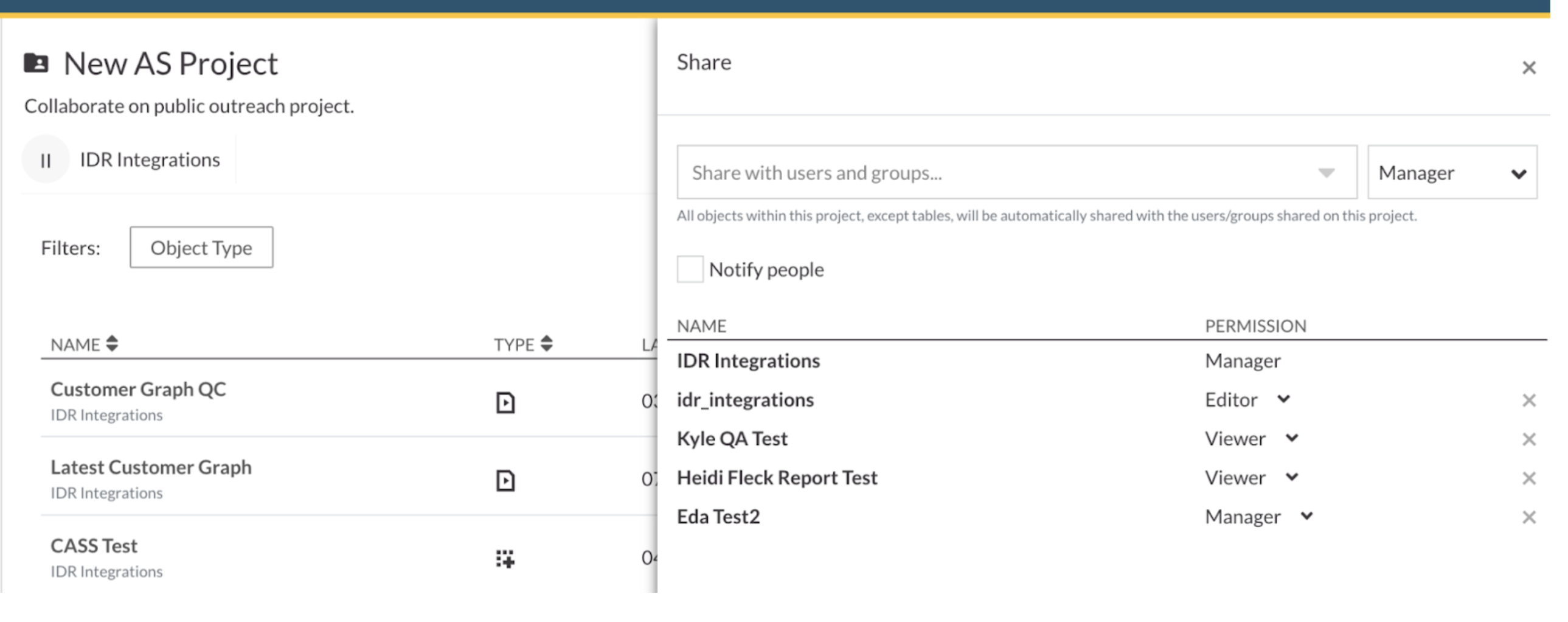Click IDR Integrations under Latest Customer Graph
This screenshot has height=622, width=1568.
(x=106, y=493)
